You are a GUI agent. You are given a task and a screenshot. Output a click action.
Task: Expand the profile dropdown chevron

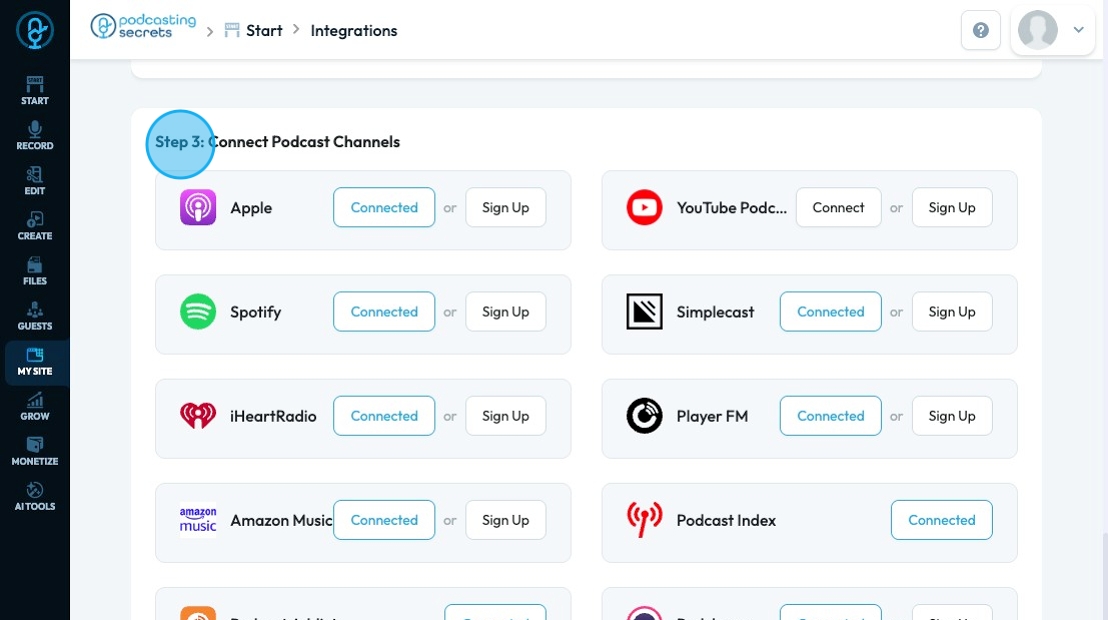pos(1078,30)
